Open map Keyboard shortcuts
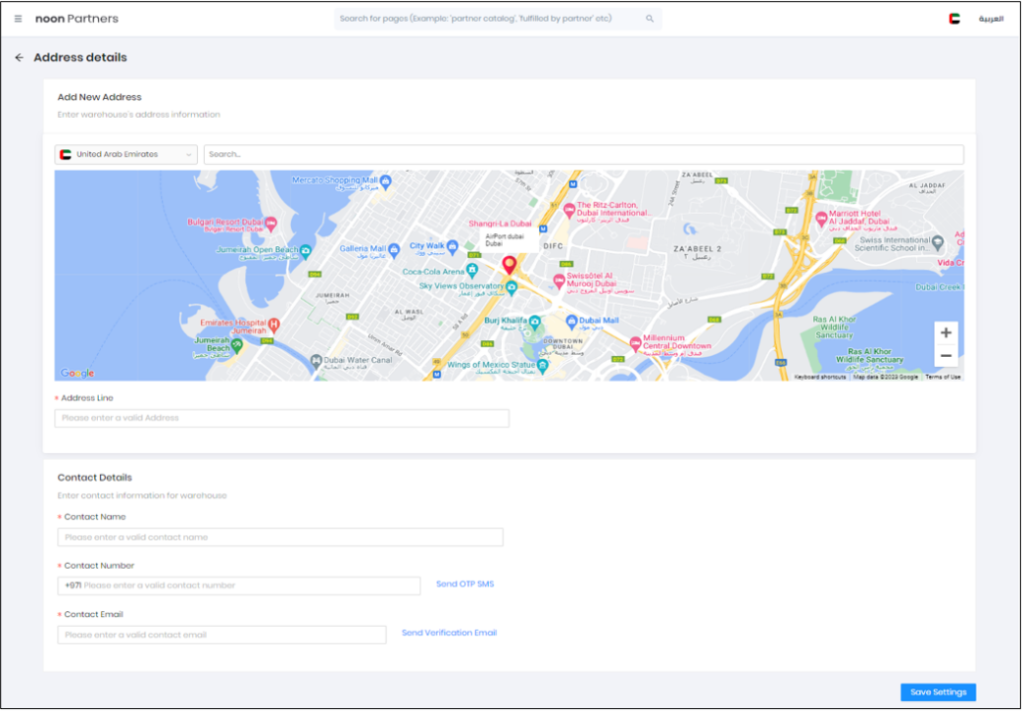The image size is (1024, 712). [x=820, y=377]
